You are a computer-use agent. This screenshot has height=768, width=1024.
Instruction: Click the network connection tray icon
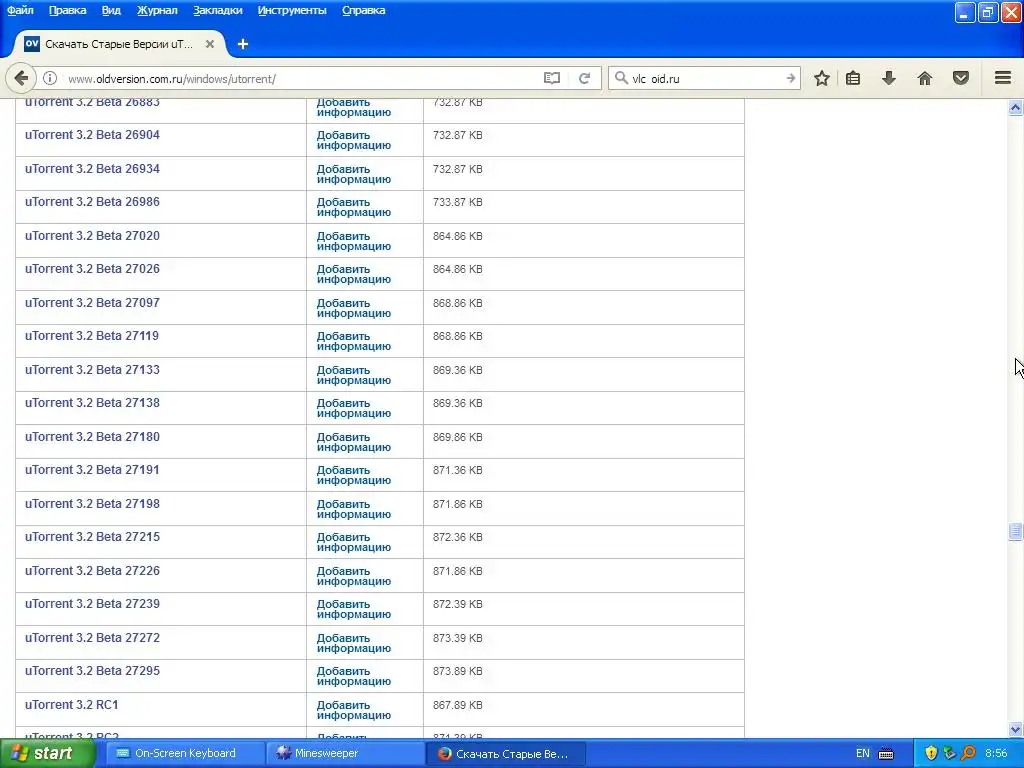coord(950,753)
